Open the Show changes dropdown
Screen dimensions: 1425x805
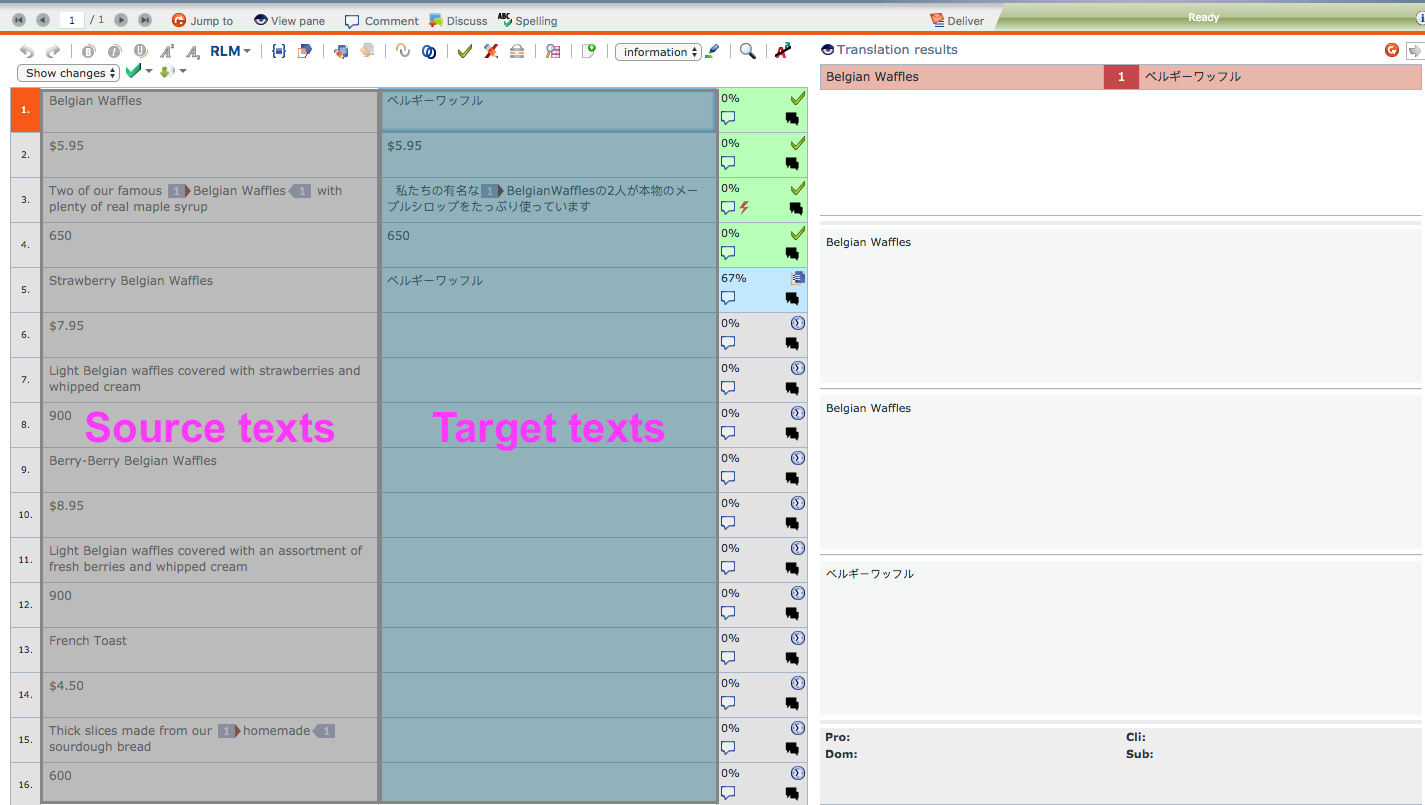[x=67, y=72]
